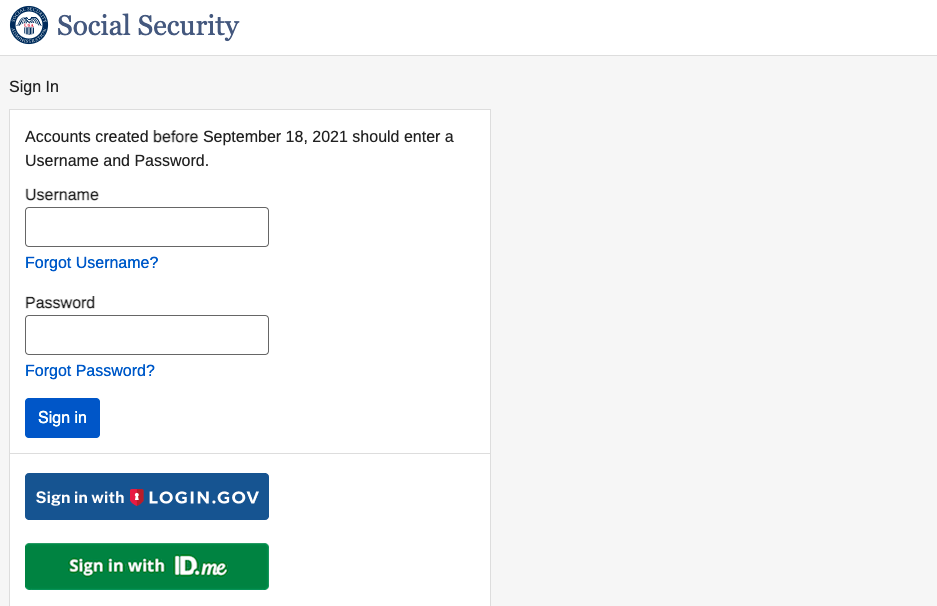This screenshot has width=937, height=606.
Task: Choose the green Sign in with ID.me button
Action: (x=147, y=567)
